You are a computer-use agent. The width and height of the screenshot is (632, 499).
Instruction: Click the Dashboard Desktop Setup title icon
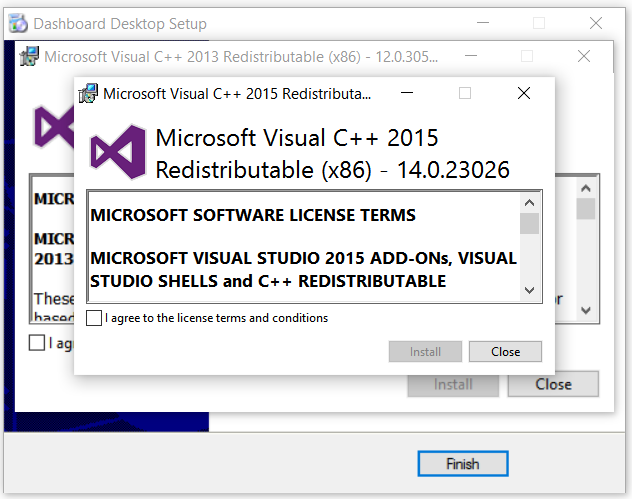[x=18, y=23]
